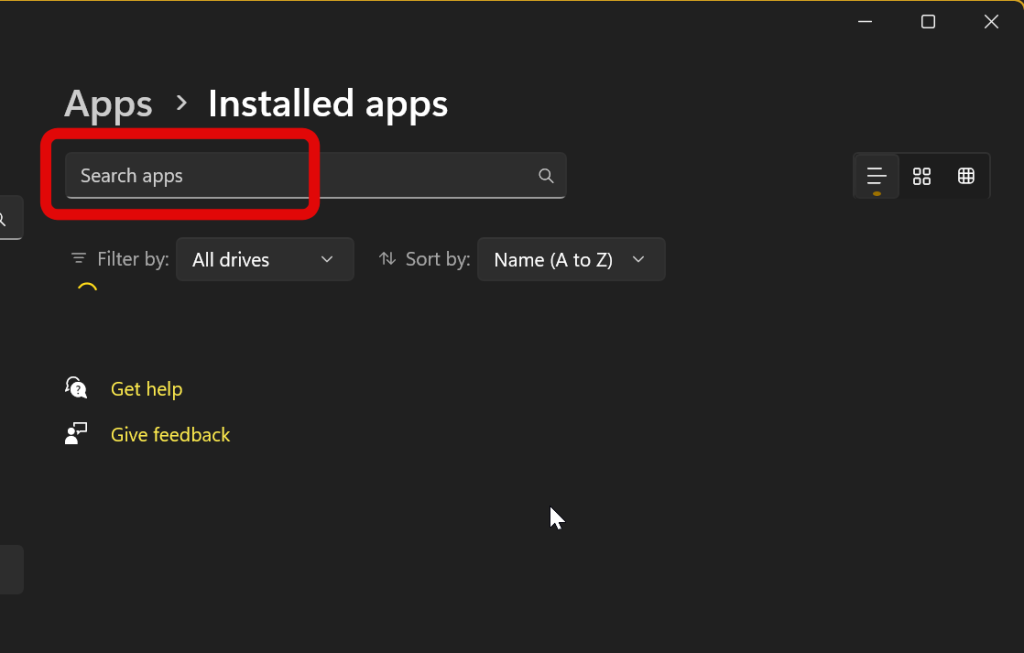Switch to grid view layout icon

(922, 176)
